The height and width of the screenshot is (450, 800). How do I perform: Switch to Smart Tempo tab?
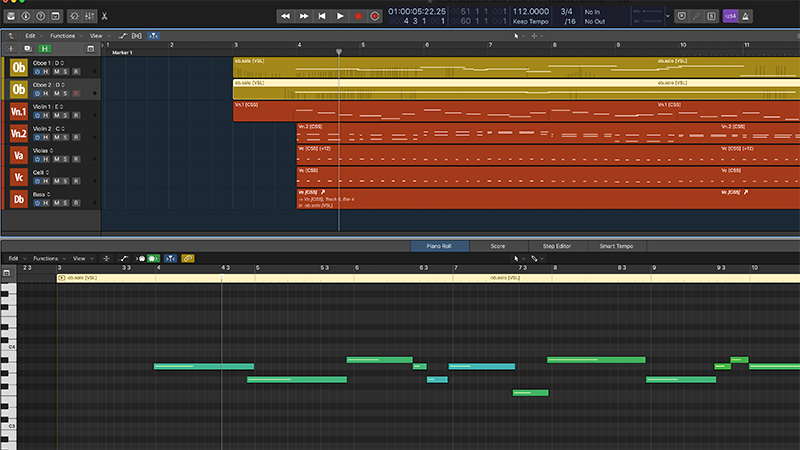pyautogui.click(x=616, y=246)
